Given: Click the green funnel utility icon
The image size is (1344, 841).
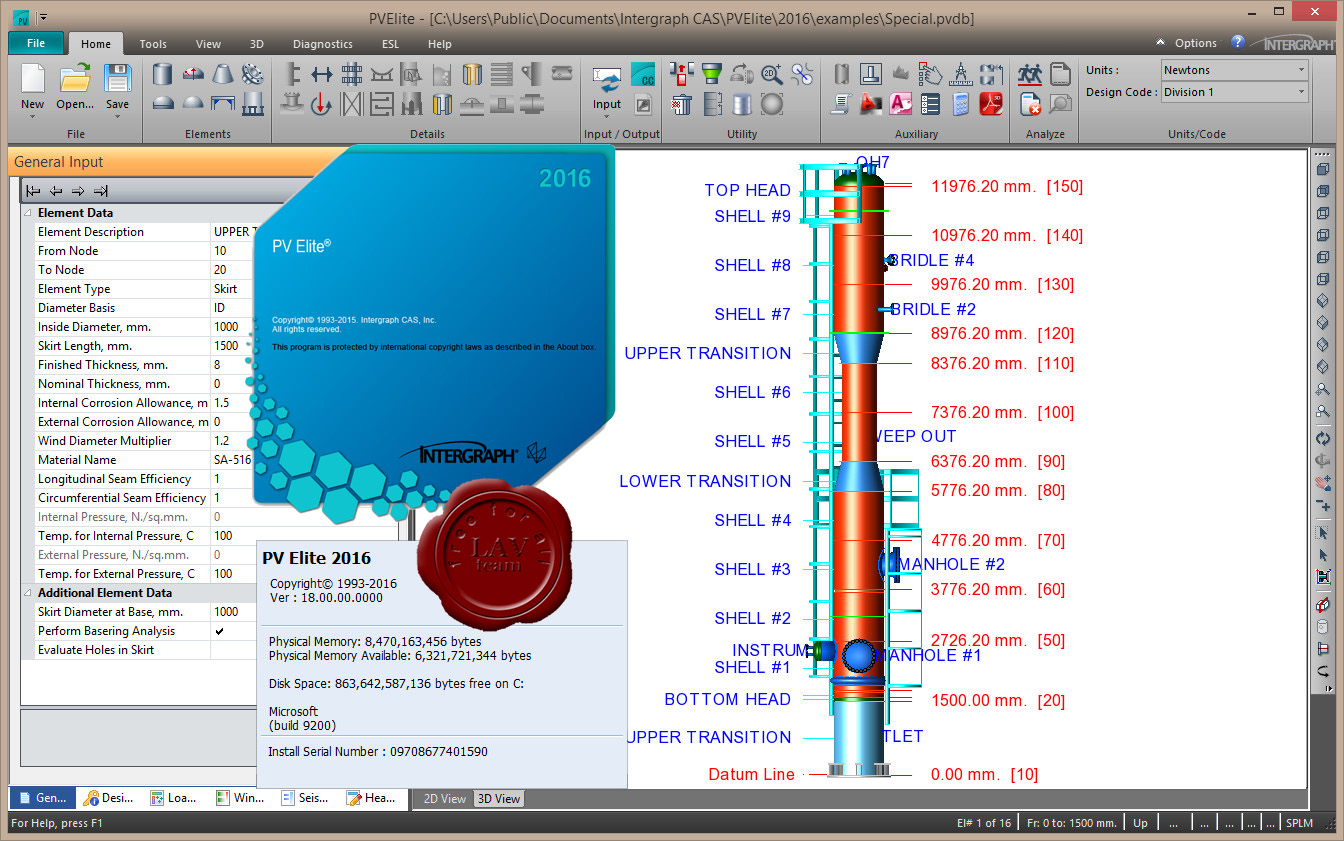Looking at the screenshot, I should 711,73.
